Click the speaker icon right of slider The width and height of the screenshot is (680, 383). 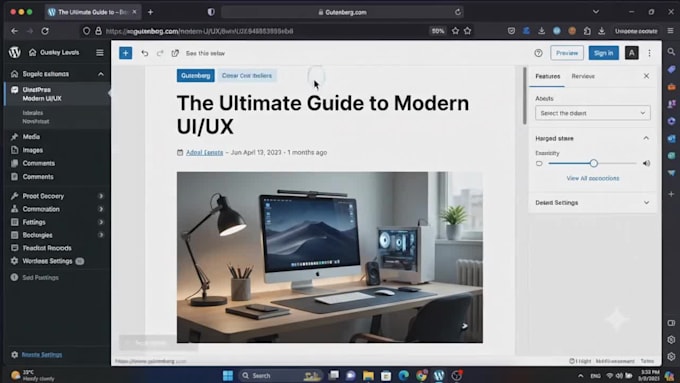click(646, 164)
